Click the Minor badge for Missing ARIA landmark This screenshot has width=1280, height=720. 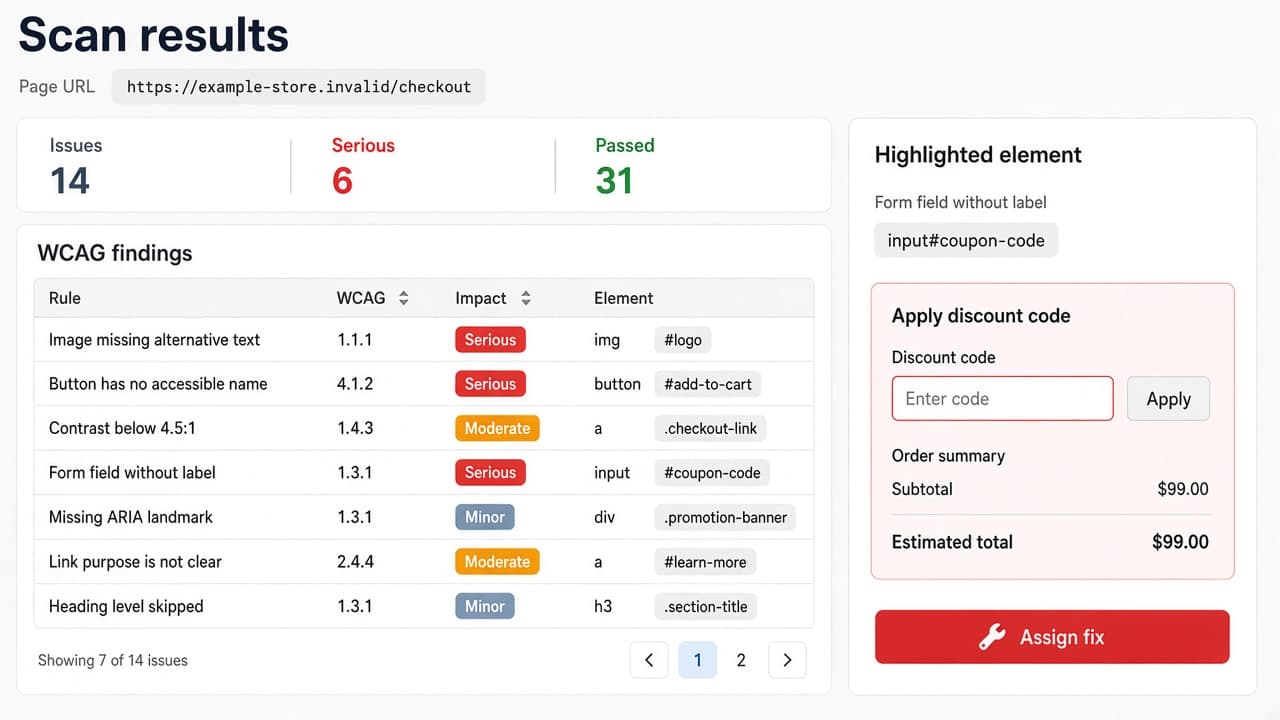tap(485, 517)
